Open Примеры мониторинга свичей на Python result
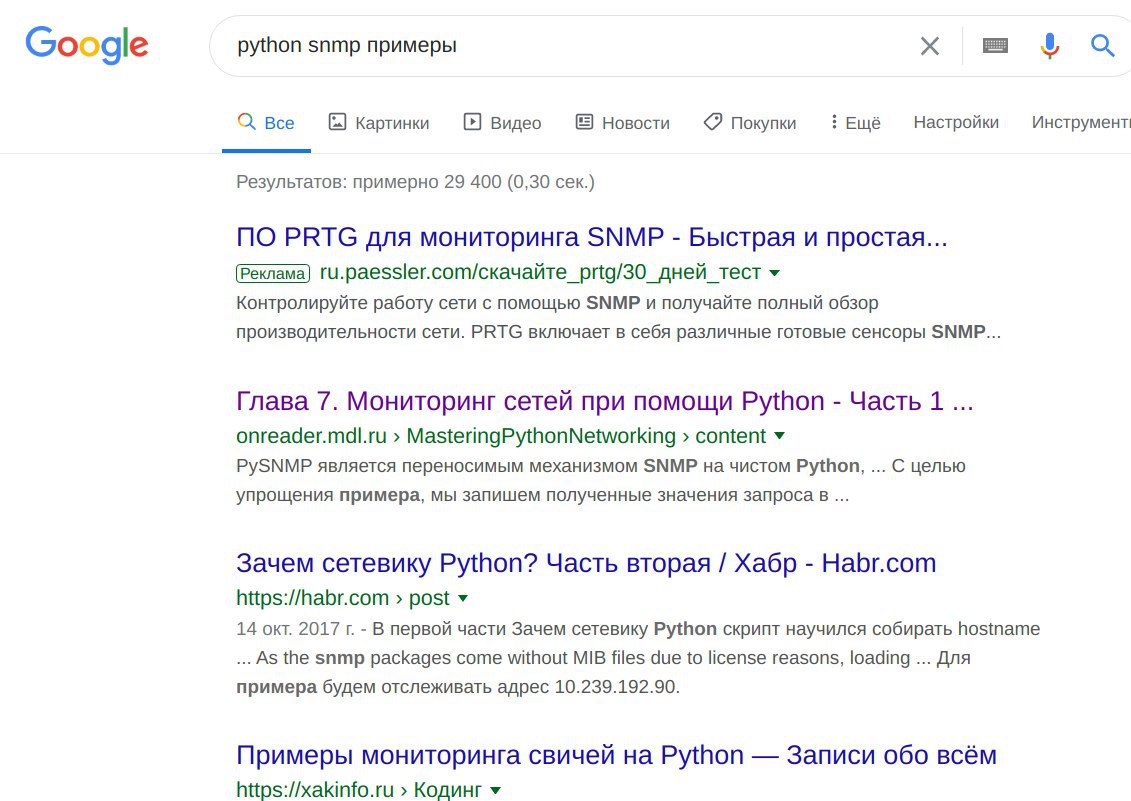This screenshot has height=801, width=1131. pos(616,755)
